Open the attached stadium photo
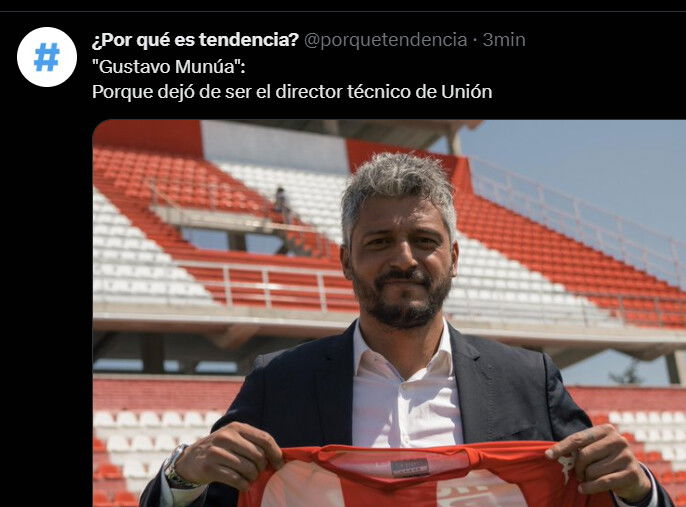The width and height of the screenshot is (686, 507). [389, 313]
